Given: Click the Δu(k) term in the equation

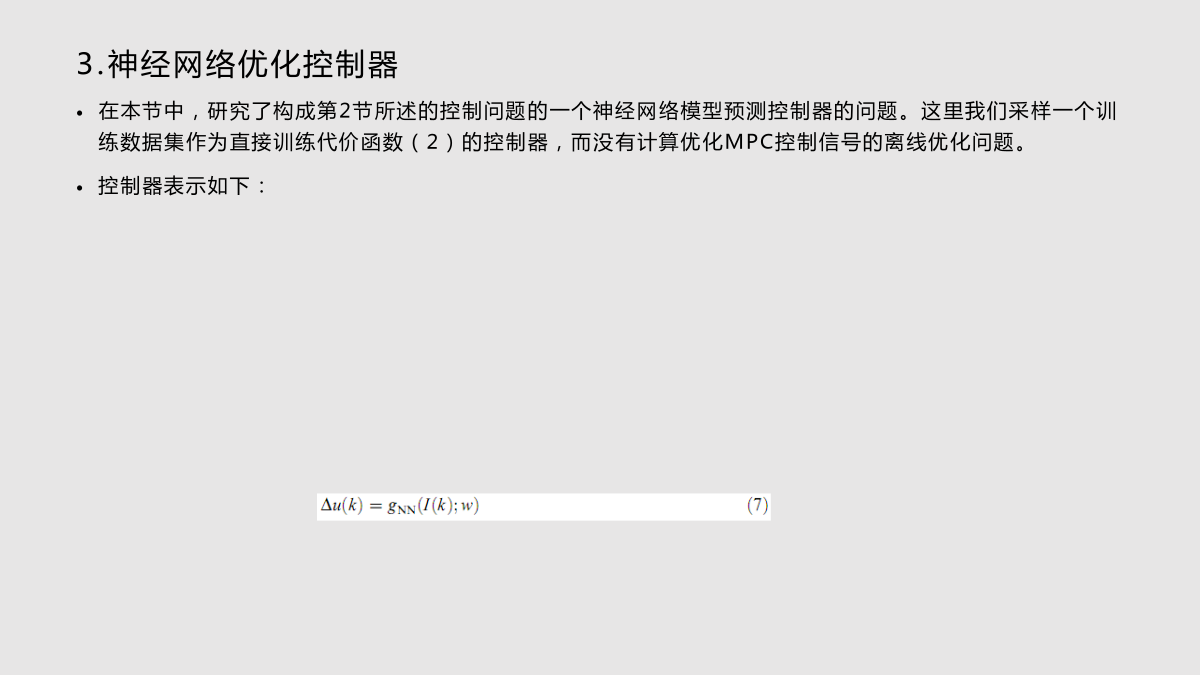Looking at the screenshot, I should pyautogui.click(x=340, y=506).
